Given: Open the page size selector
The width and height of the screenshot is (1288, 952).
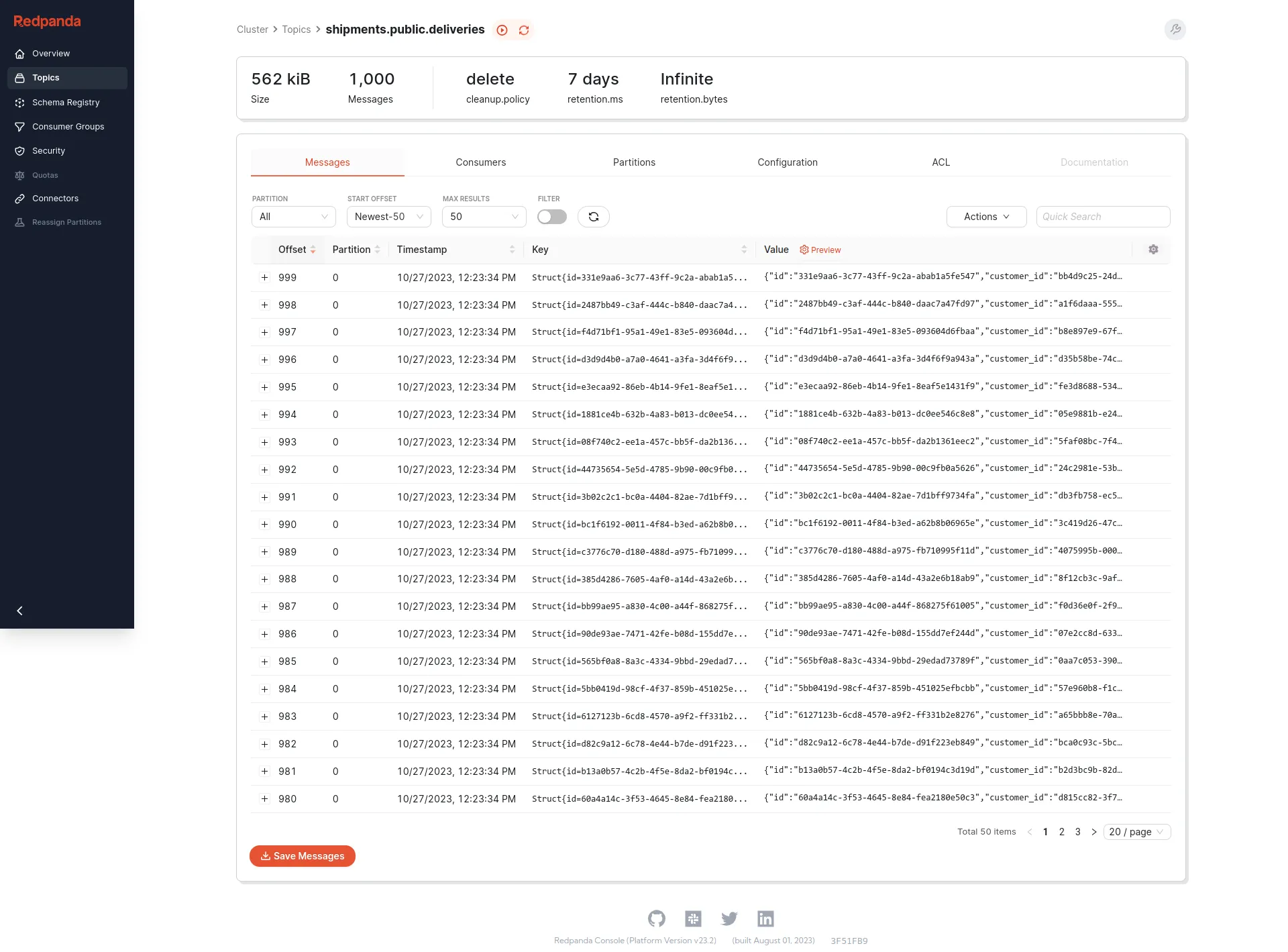Looking at the screenshot, I should pyautogui.click(x=1137, y=831).
